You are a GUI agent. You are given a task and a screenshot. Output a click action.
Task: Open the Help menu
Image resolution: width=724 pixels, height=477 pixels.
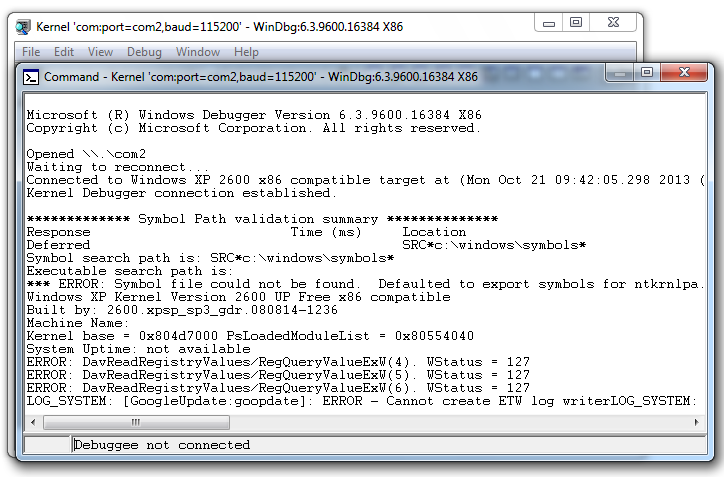tap(246, 52)
